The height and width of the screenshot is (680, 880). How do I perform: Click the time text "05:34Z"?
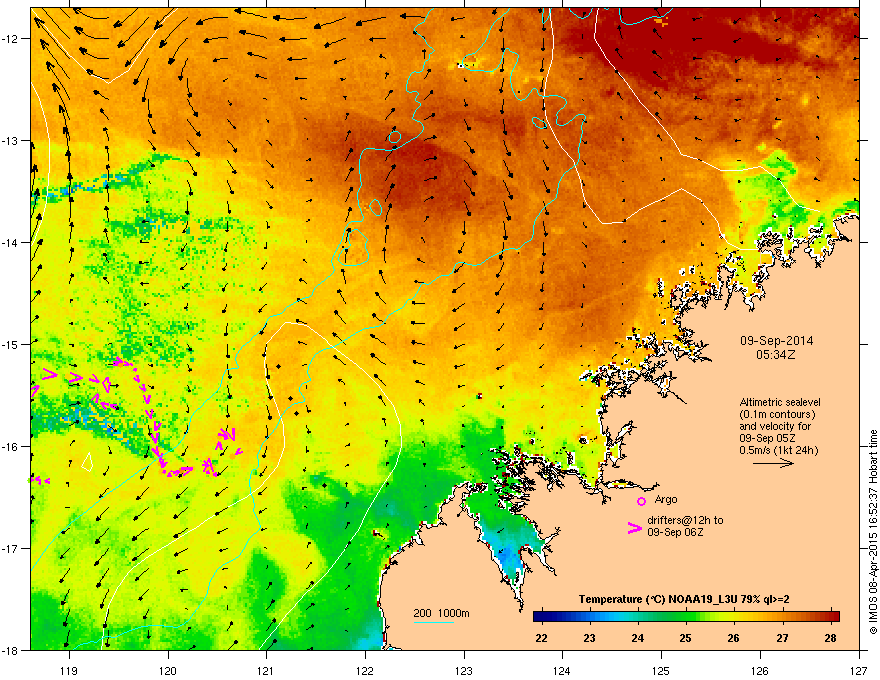776,355
